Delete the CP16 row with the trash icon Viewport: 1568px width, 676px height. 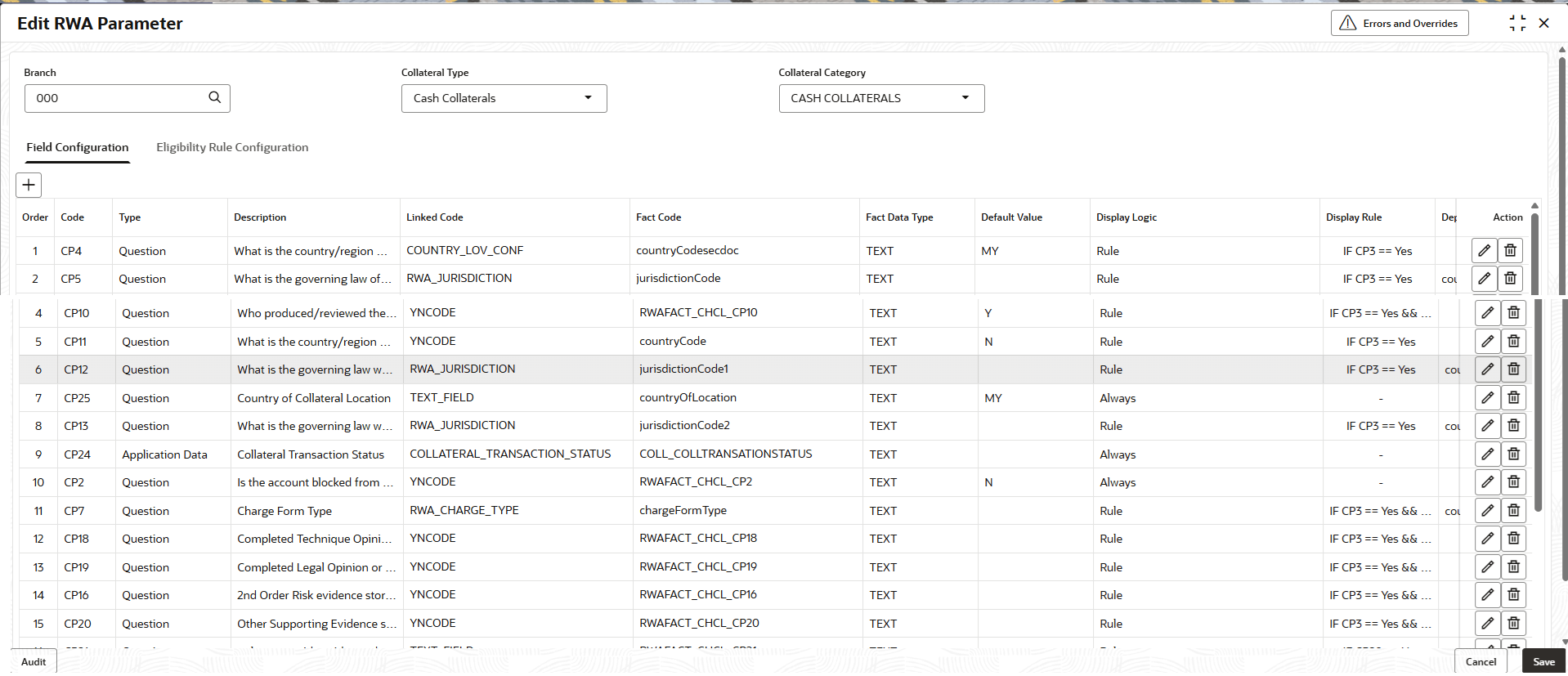click(1513, 595)
